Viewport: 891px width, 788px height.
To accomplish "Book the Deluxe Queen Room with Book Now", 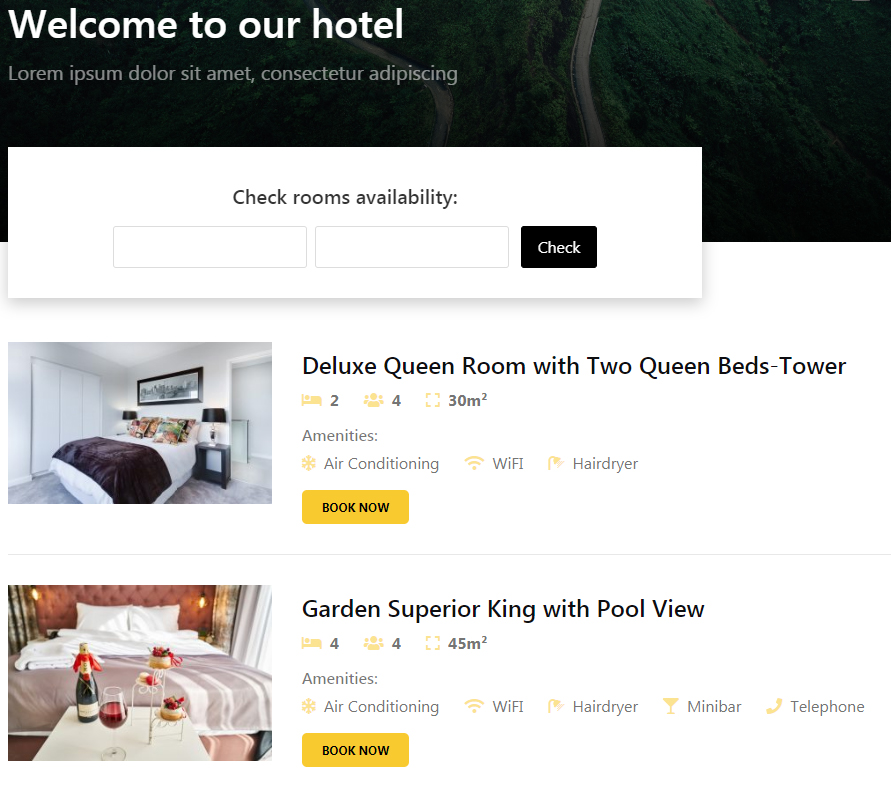I will 355,507.
